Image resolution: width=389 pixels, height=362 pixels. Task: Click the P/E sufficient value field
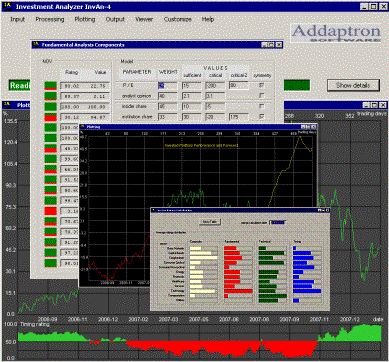click(191, 86)
